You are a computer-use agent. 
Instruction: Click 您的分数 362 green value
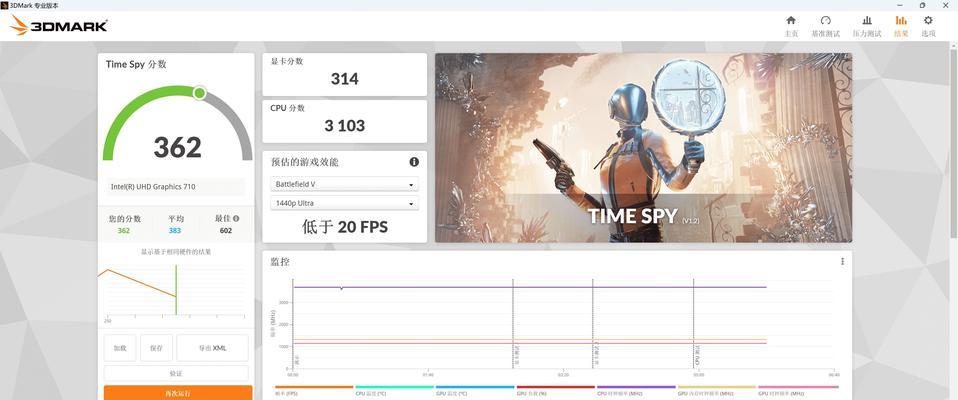pyautogui.click(x=124, y=230)
